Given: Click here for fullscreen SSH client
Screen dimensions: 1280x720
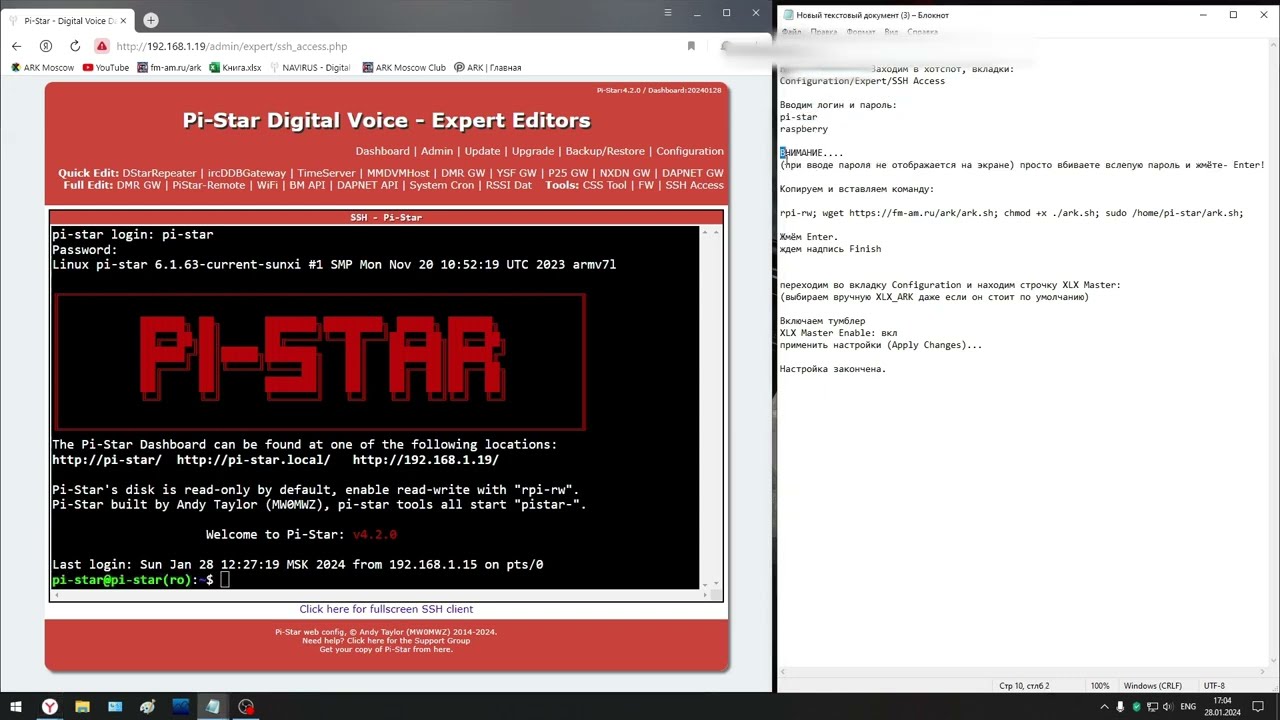Looking at the screenshot, I should (386, 609).
